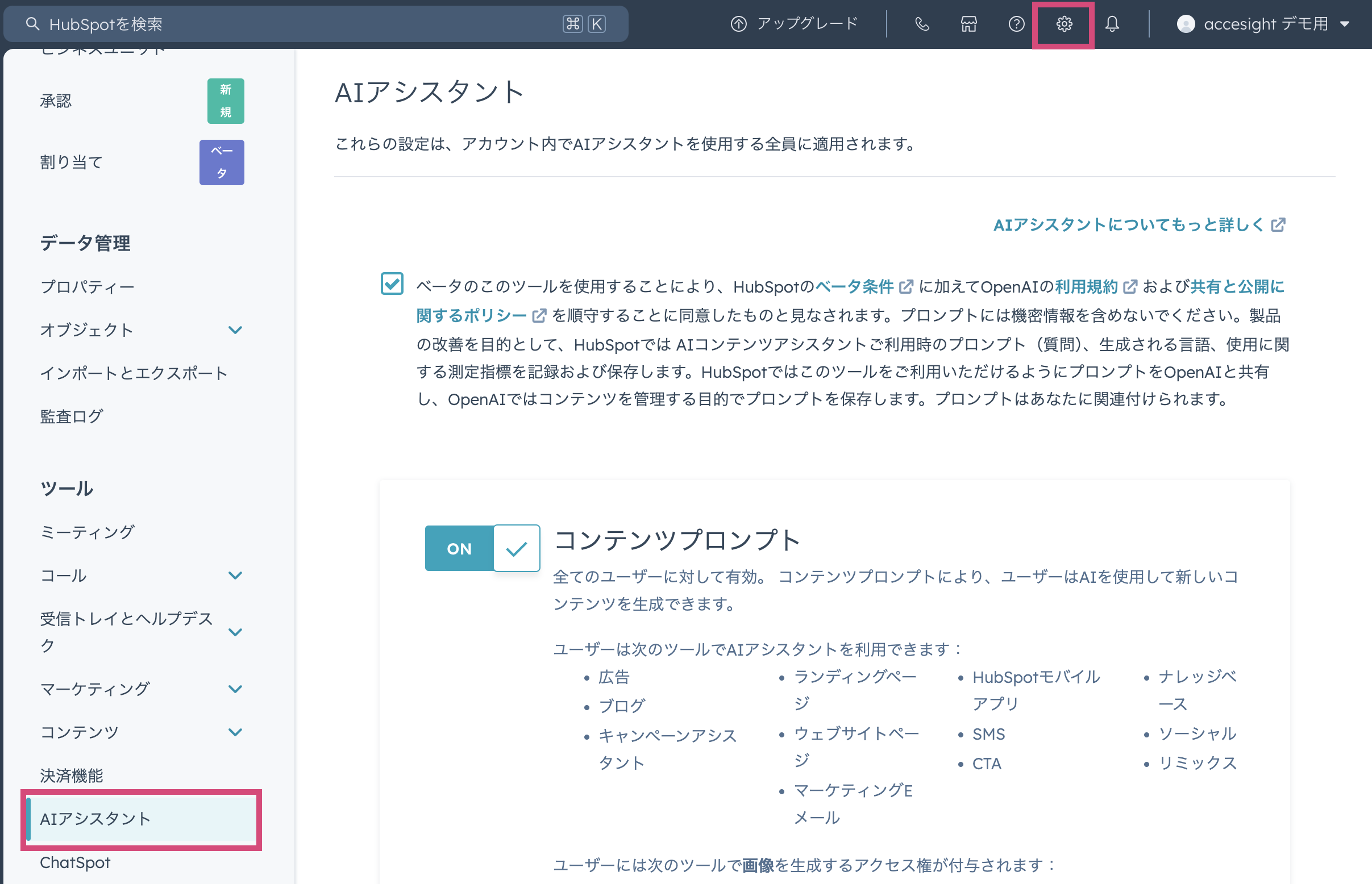The image size is (1372, 884).
Task: Click the search magnifier icon
Action: point(33,24)
